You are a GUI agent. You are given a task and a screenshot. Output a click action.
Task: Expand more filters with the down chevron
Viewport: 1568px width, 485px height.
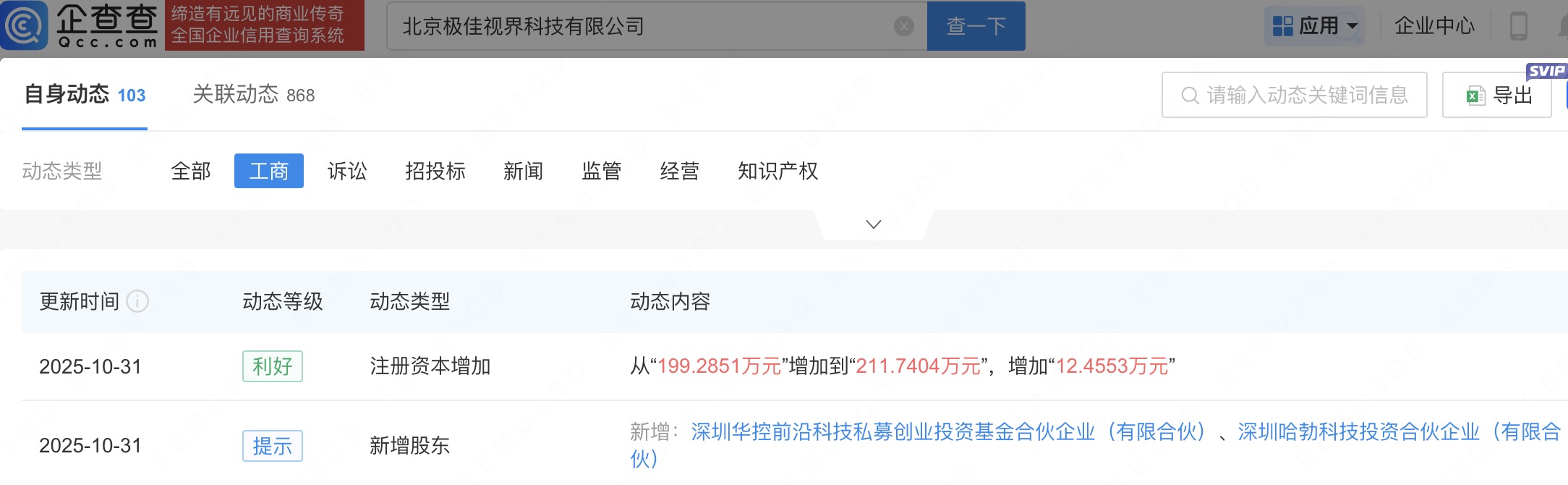pyautogui.click(x=874, y=224)
